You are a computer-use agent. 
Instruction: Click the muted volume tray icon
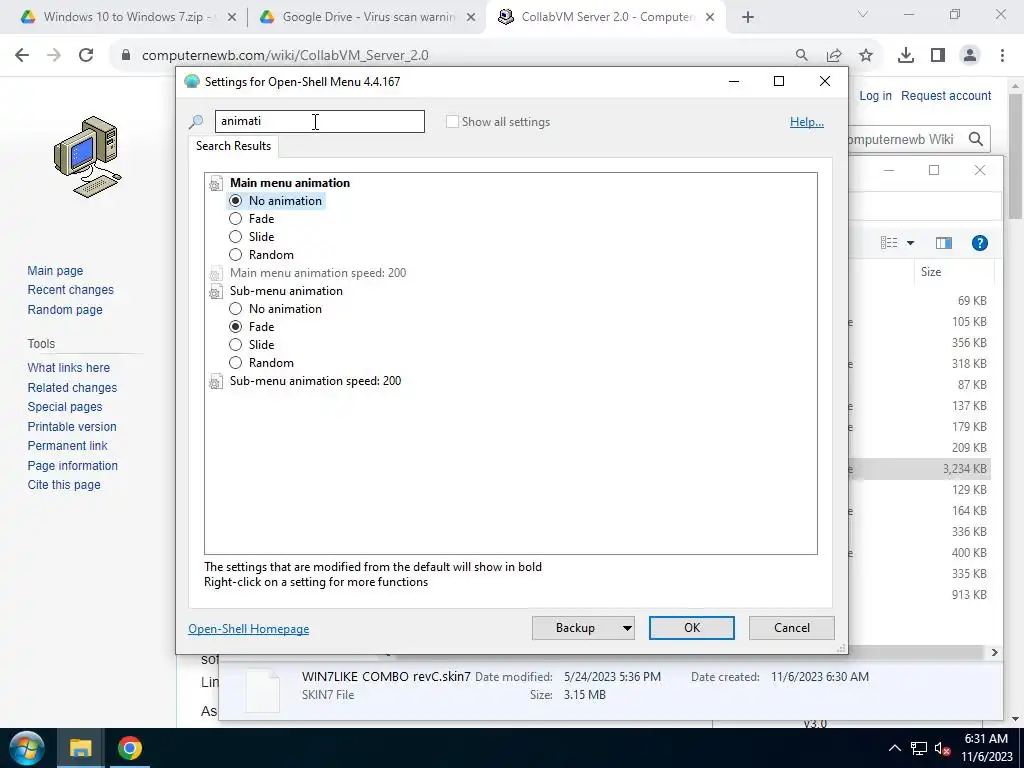pyautogui.click(x=942, y=748)
